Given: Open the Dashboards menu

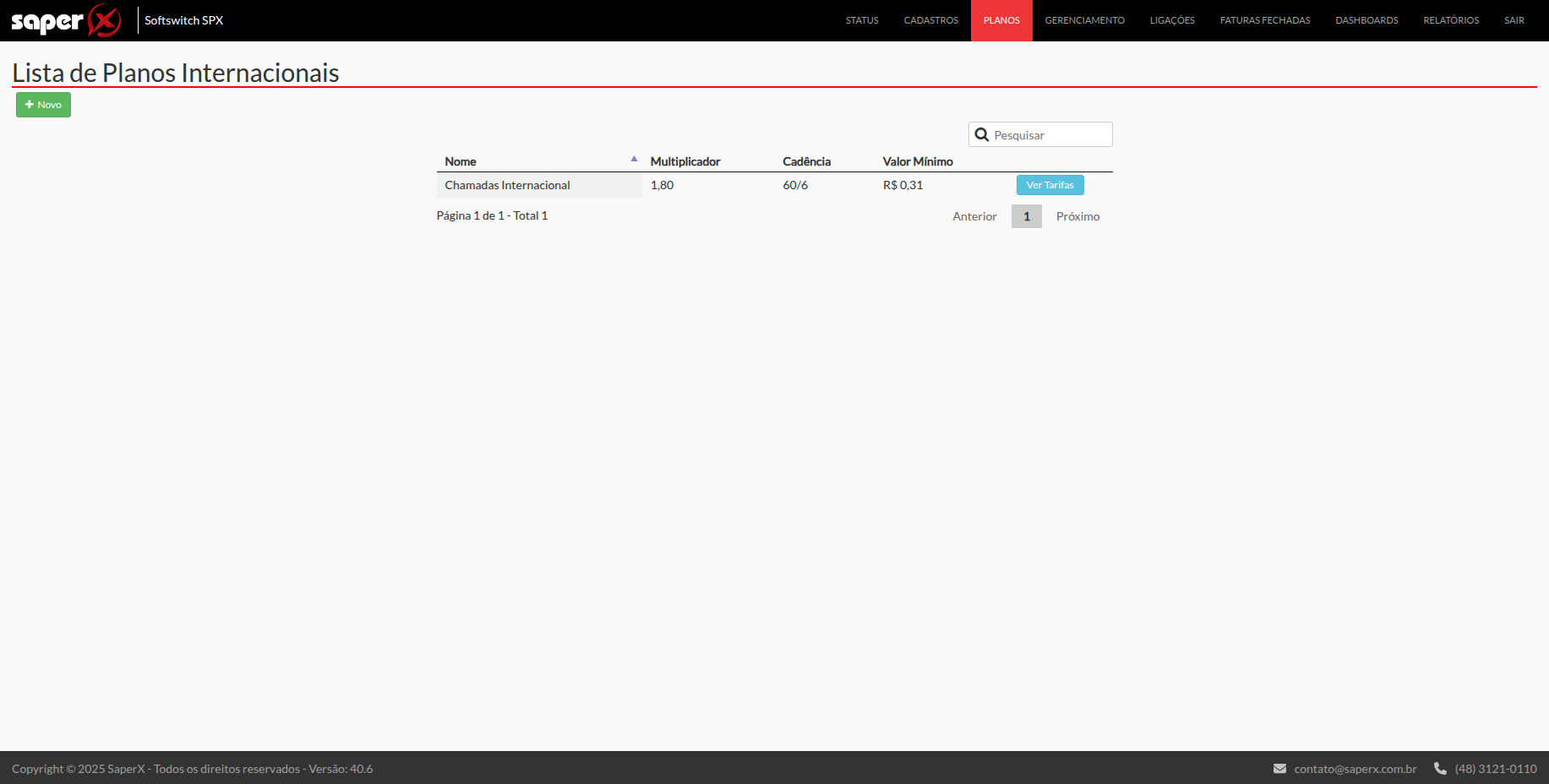Looking at the screenshot, I should (1366, 20).
